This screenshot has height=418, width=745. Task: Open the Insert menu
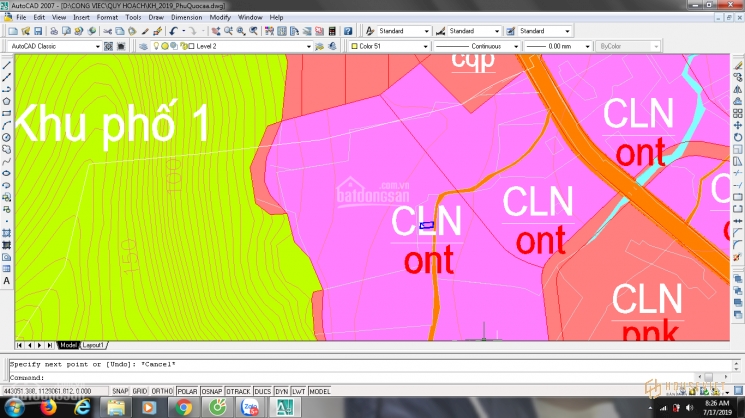[81, 17]
